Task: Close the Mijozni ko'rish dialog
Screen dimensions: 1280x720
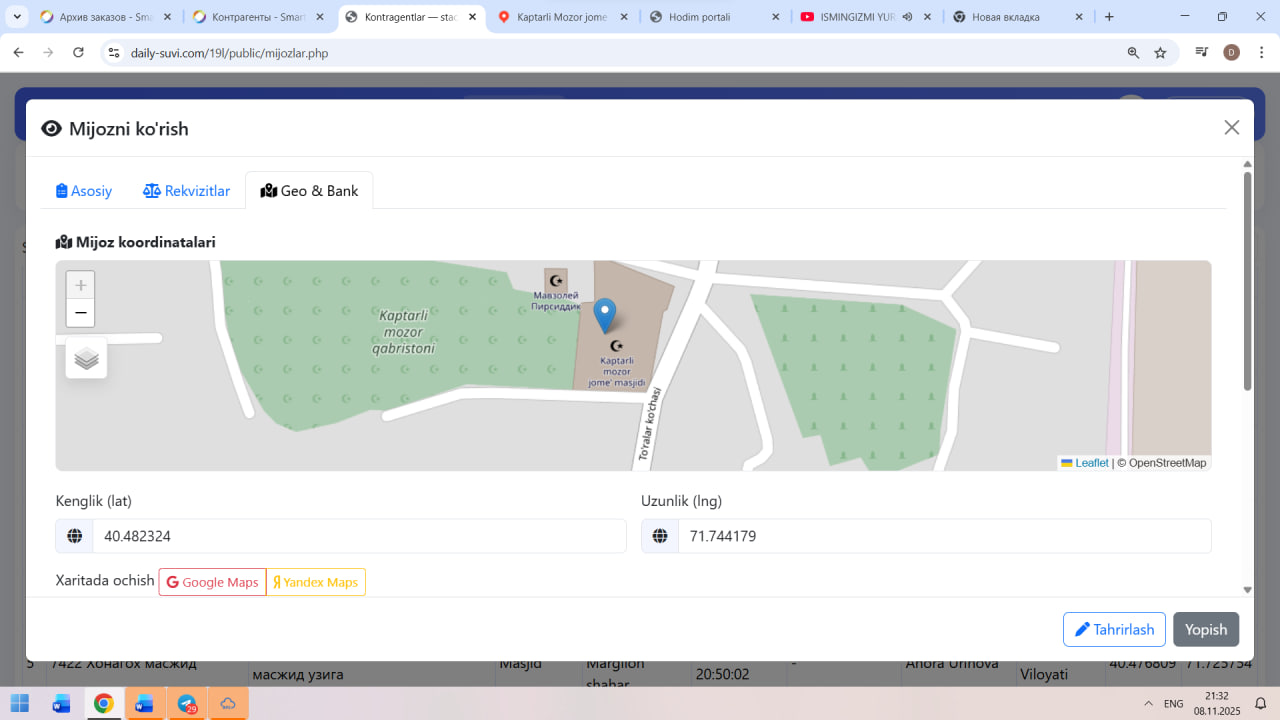Action: tap(1232, 127)
